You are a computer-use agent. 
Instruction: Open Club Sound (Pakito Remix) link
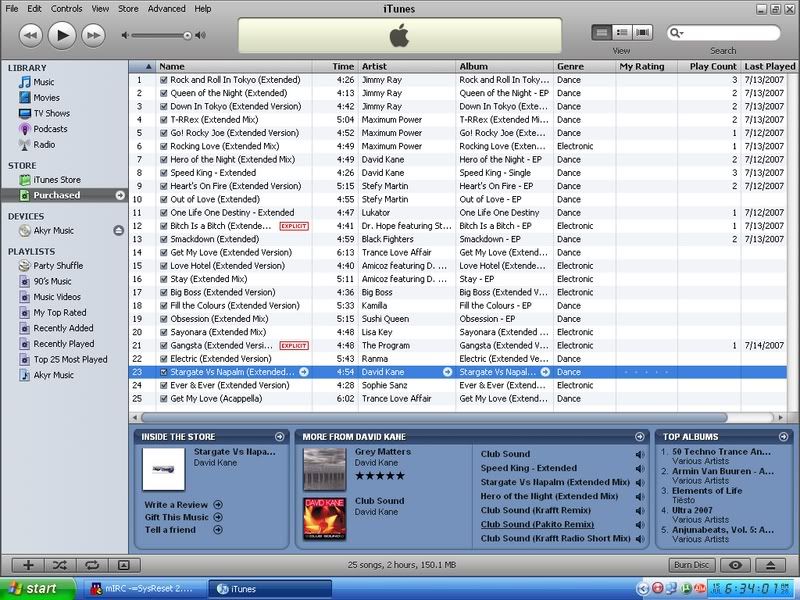pyautogui.click(x=537, y=524)
